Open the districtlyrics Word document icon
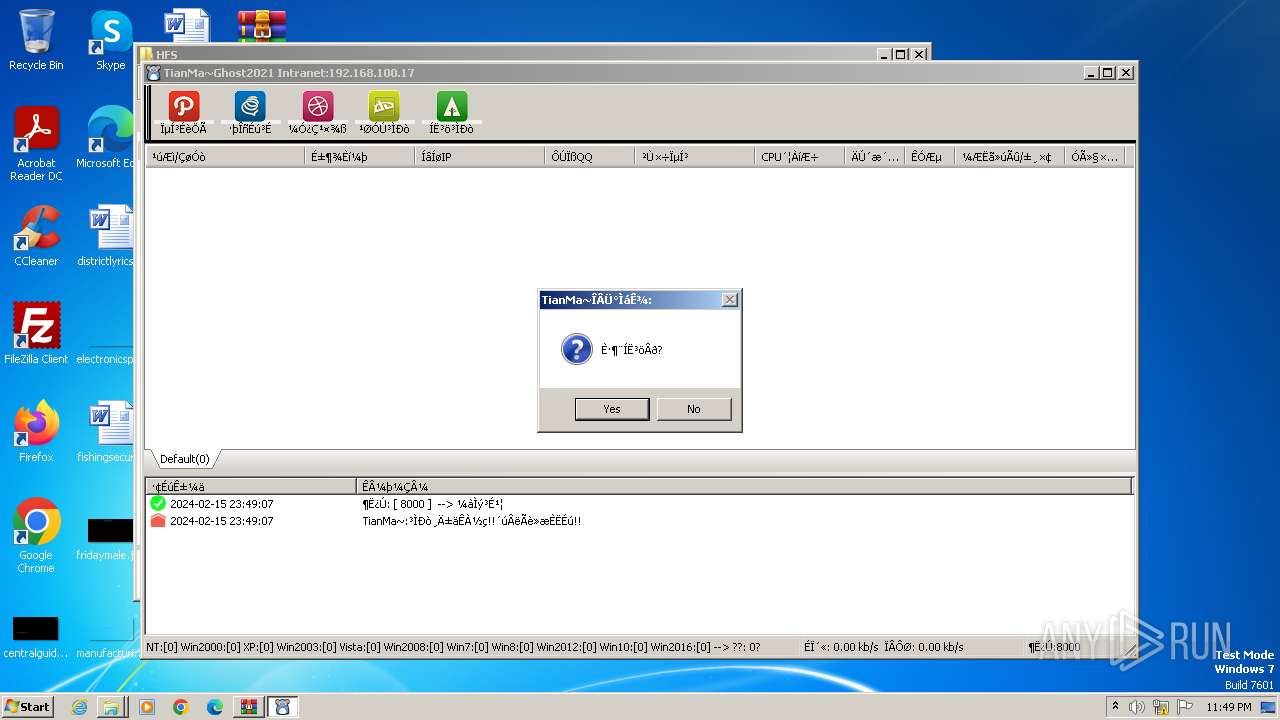This screenshot has width=1280, height=720. click(106, 237)
